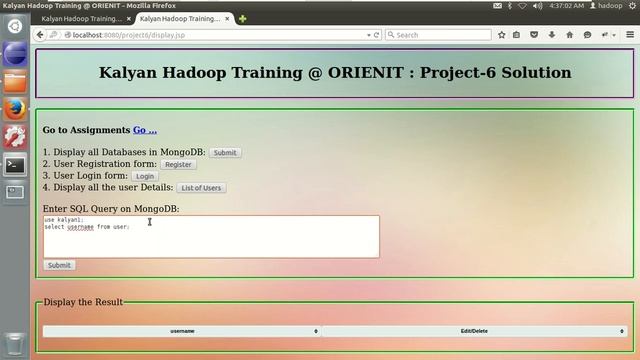
Task: Open Firefox hamburger menu
Action: (630, 35)
